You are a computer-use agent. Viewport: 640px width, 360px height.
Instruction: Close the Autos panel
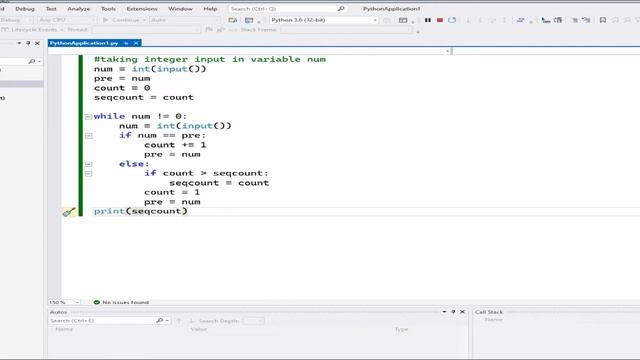click(x=462, y=312)
